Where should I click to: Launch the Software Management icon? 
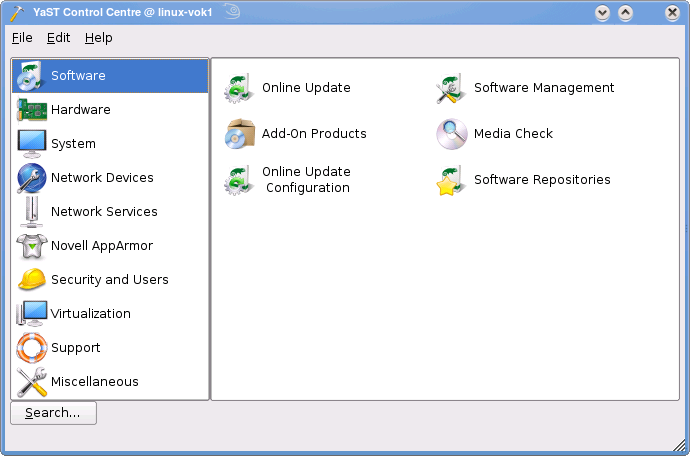click(451, 88)
